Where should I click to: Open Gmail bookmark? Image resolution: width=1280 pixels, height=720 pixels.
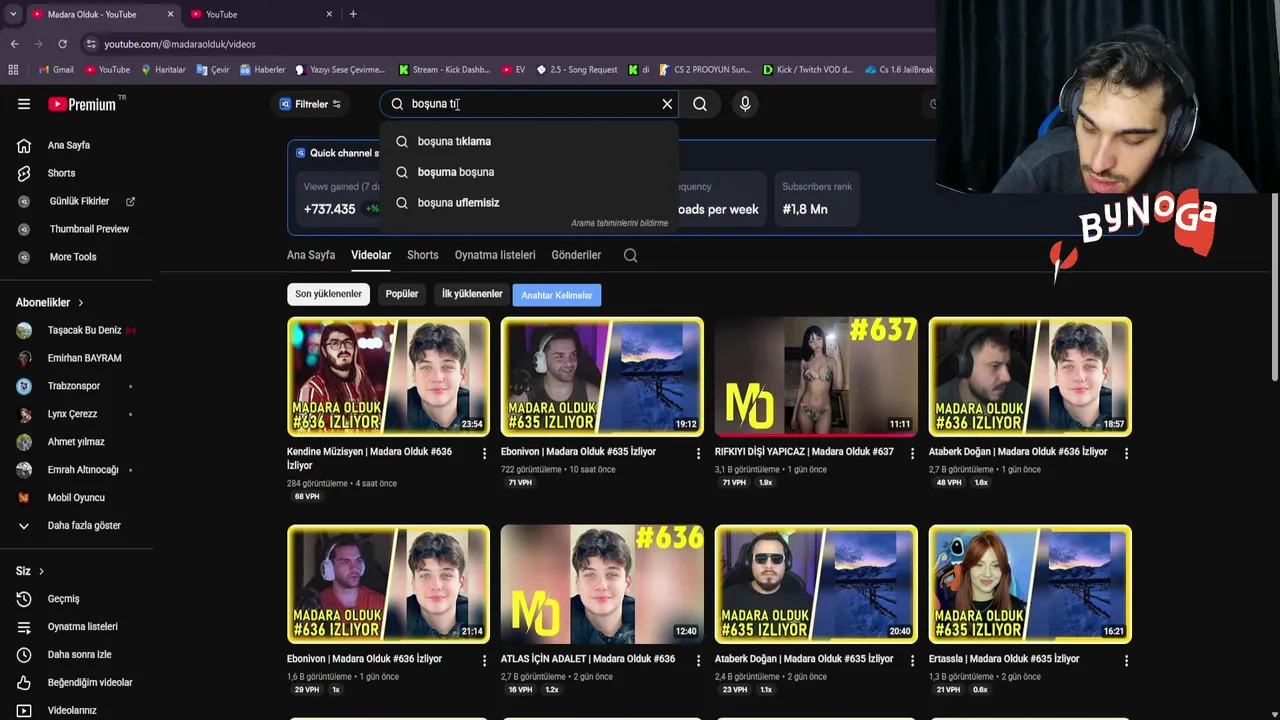[56, 70]
